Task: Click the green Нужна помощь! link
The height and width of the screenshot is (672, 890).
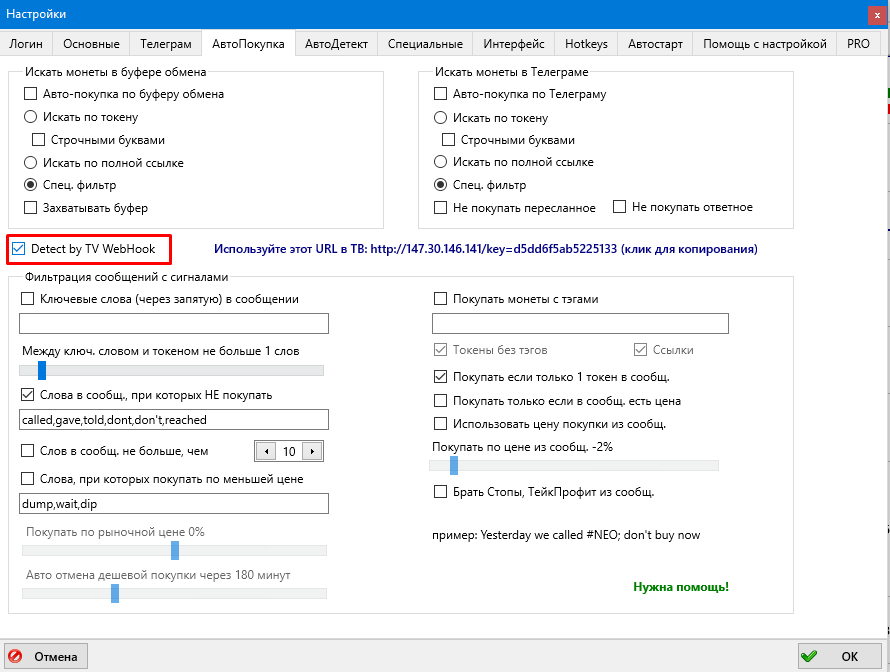Action: pyautogui.click(x=681, y=587)
